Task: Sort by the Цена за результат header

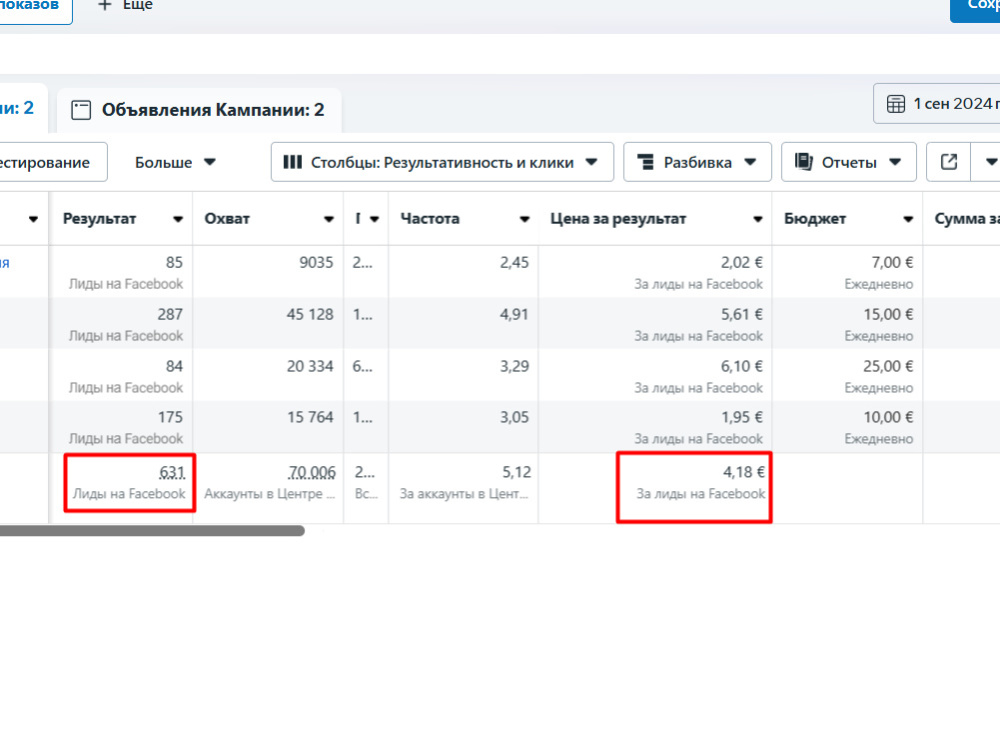Action: [x=618, y=219]
